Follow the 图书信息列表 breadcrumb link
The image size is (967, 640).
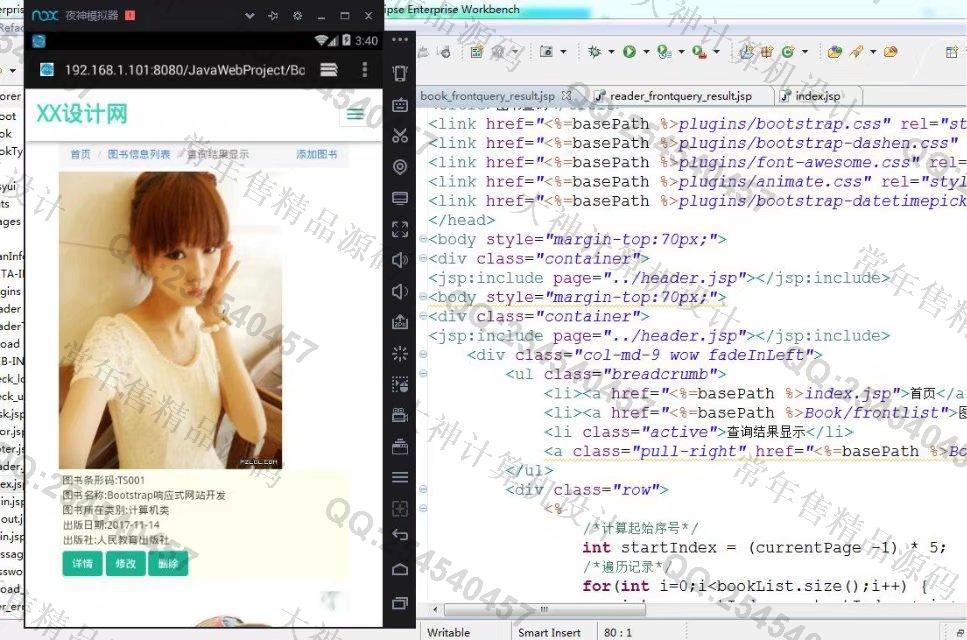click(x=139, y=154)
